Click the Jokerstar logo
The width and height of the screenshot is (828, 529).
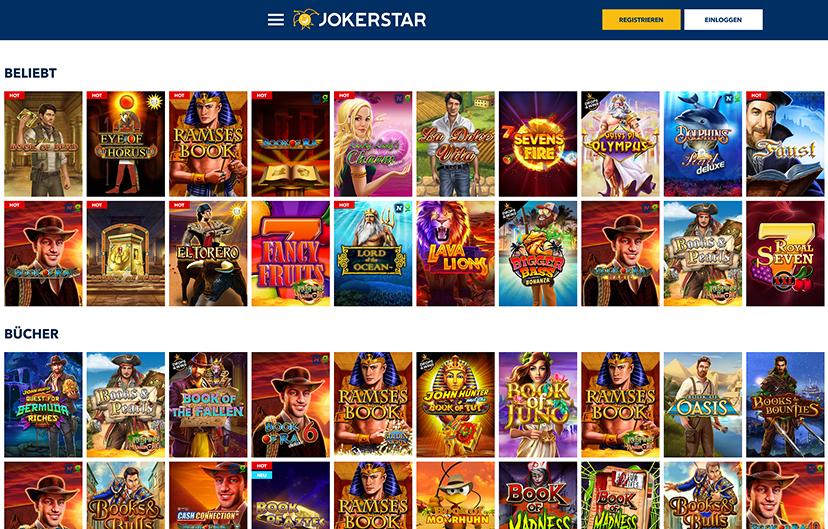click(x=360, y=20)
